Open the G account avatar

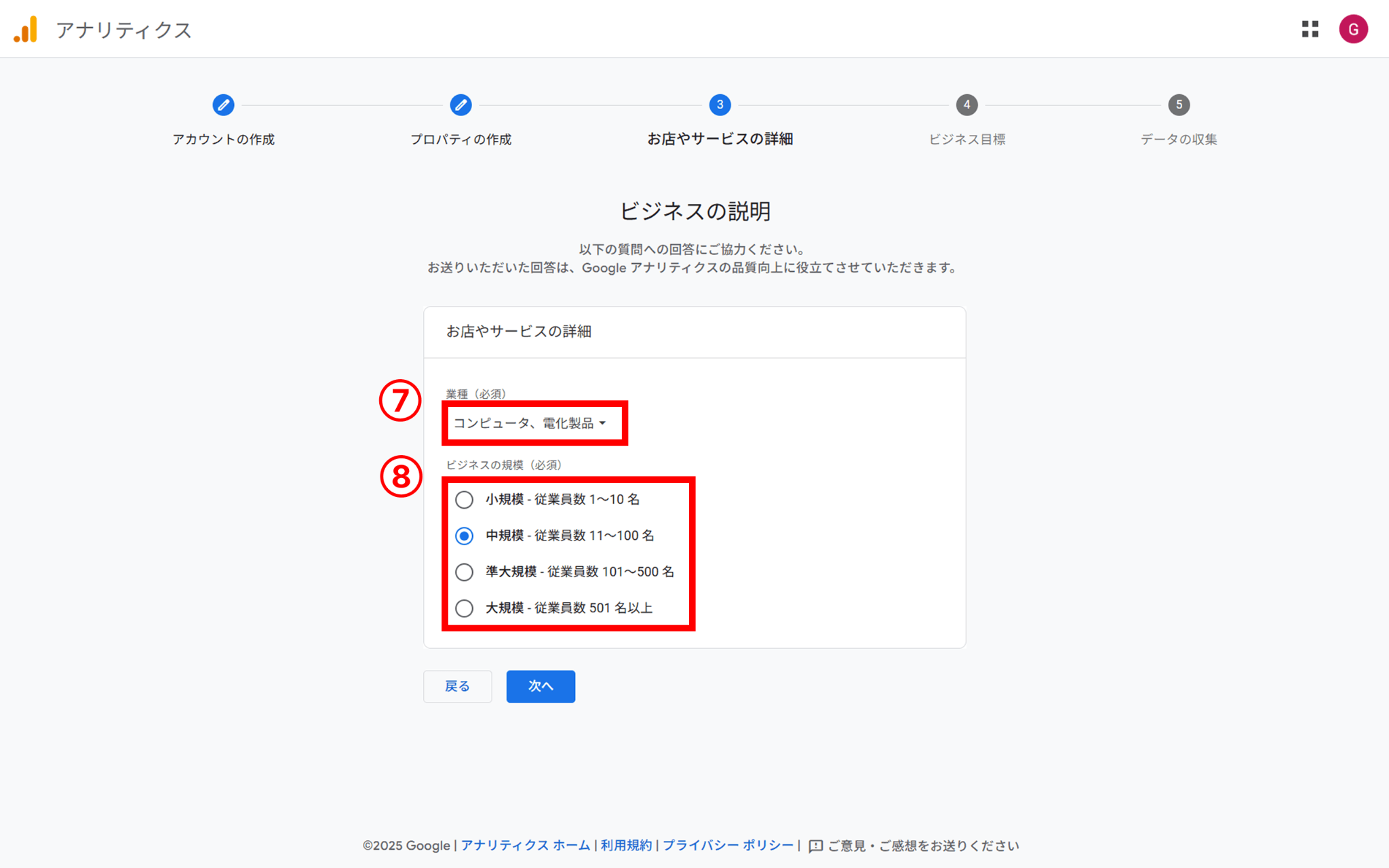tap(1352, 29)
